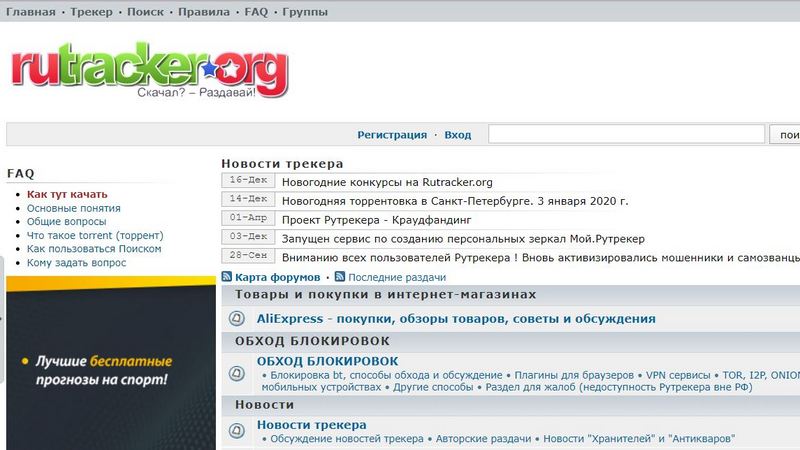Open subforum Раздел для жалоб
The height and width of the screenshot is (450, 800).
pyautogui.click(x=619, y=387)
